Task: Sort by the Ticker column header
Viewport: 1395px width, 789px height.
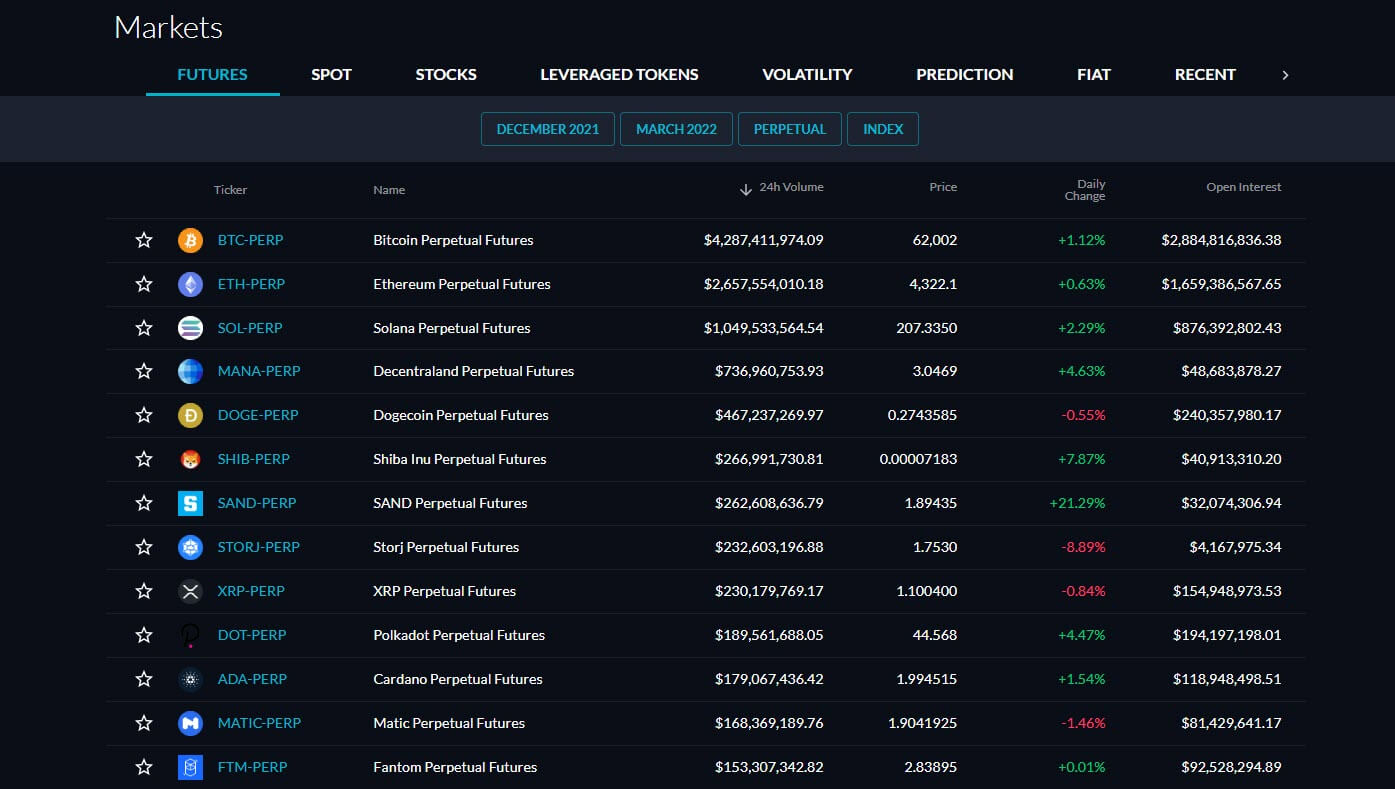Action: pos(230,190)
